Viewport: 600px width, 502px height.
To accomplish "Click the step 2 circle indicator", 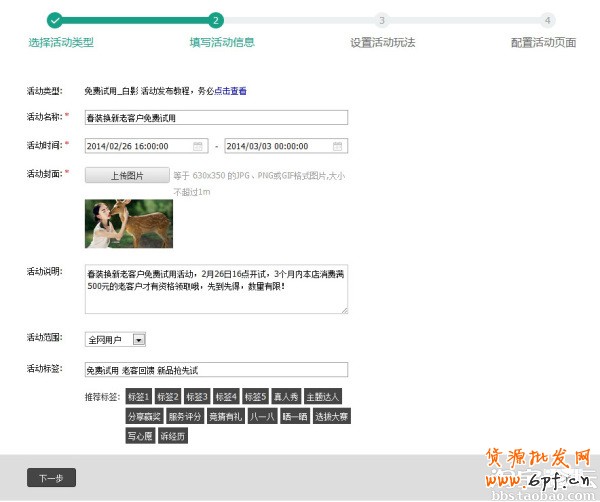I will pos(216,19).
